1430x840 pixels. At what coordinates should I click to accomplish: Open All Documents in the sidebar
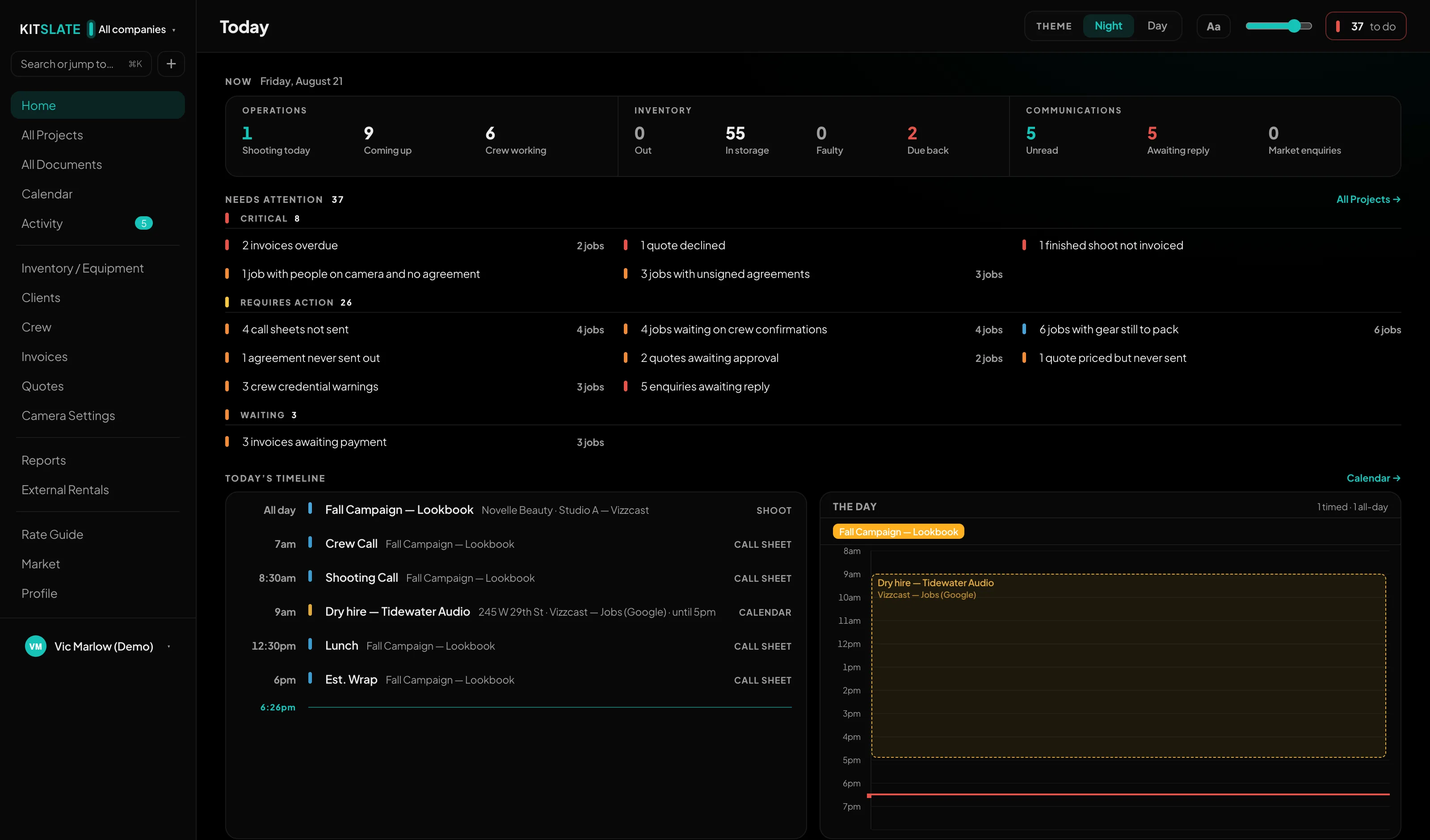[x=97, y=164]
